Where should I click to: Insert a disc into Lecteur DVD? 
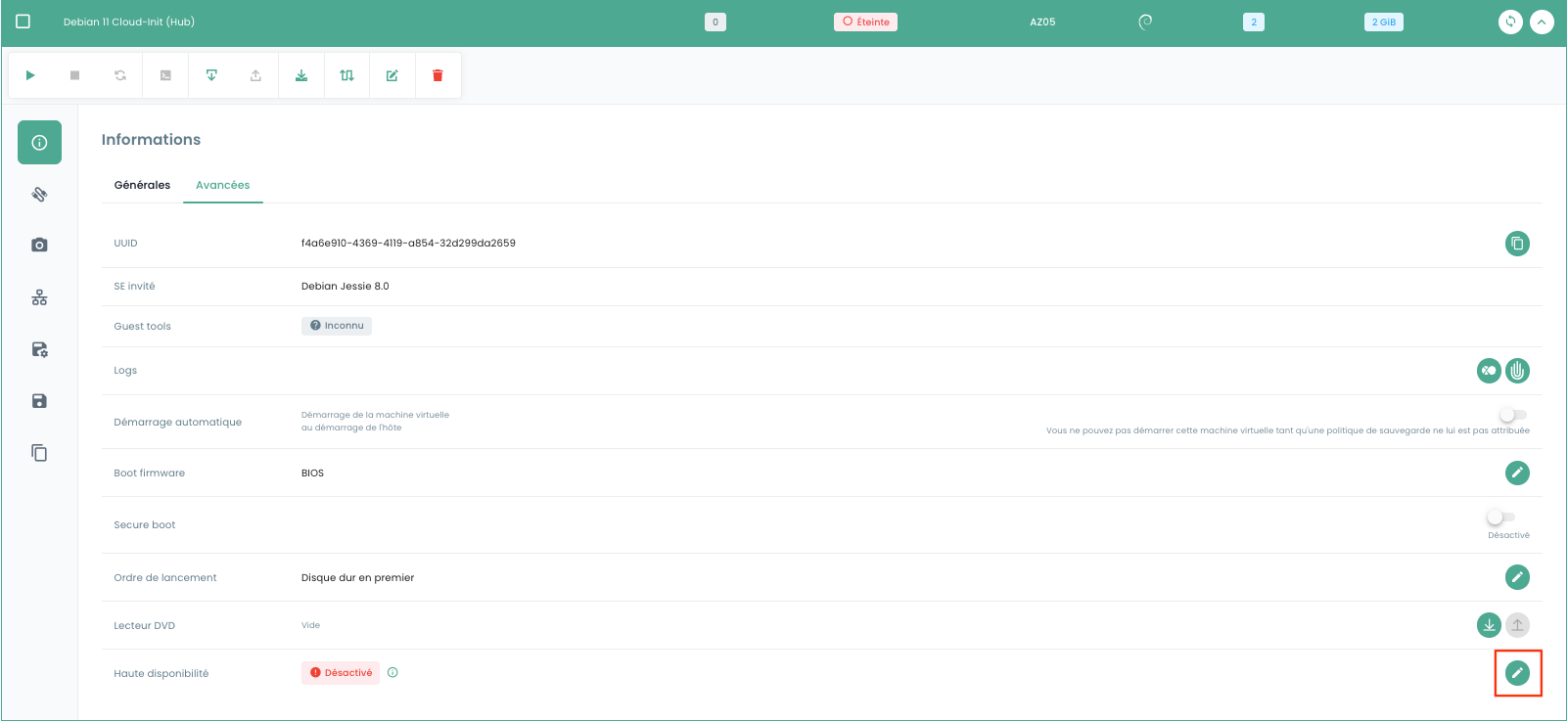(x=1488, y=625)
